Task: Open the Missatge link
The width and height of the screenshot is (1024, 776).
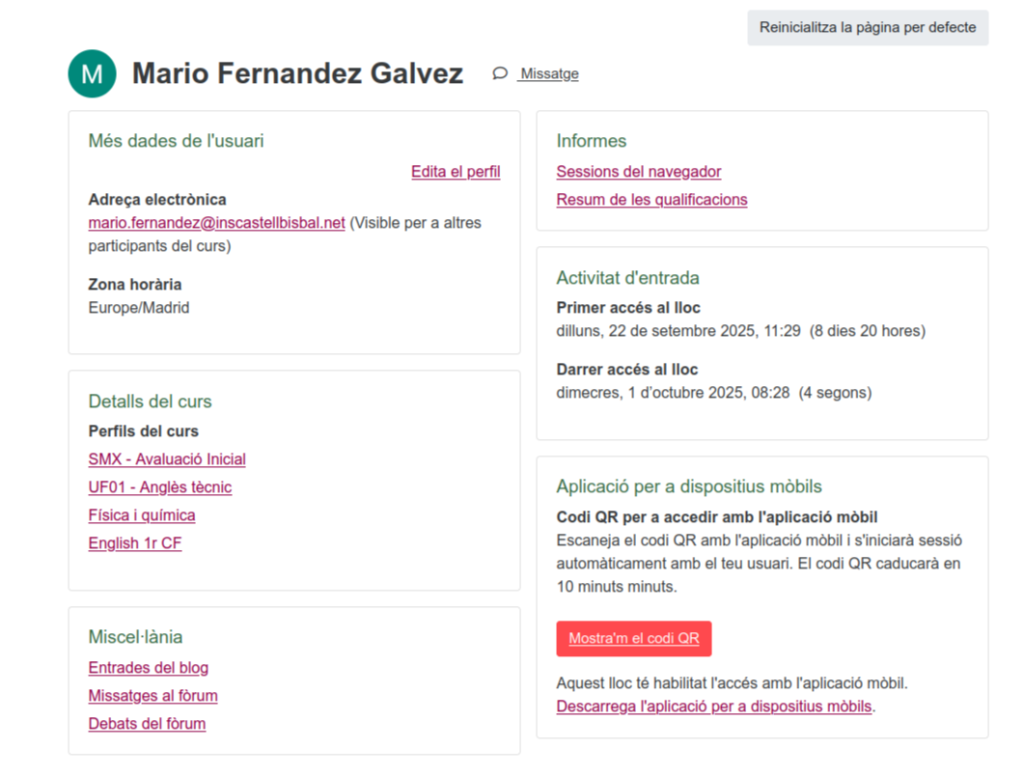Action: 548,74
